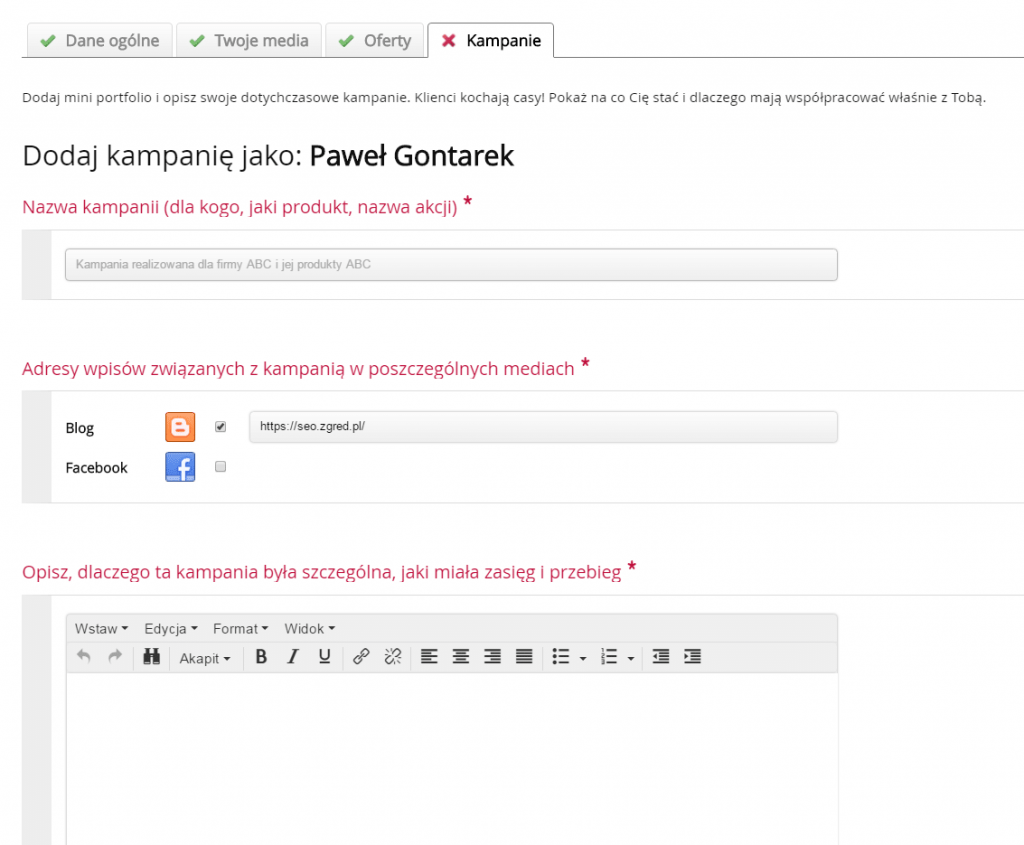Click the find and replace binoculars icon

[x=152, y=657]
